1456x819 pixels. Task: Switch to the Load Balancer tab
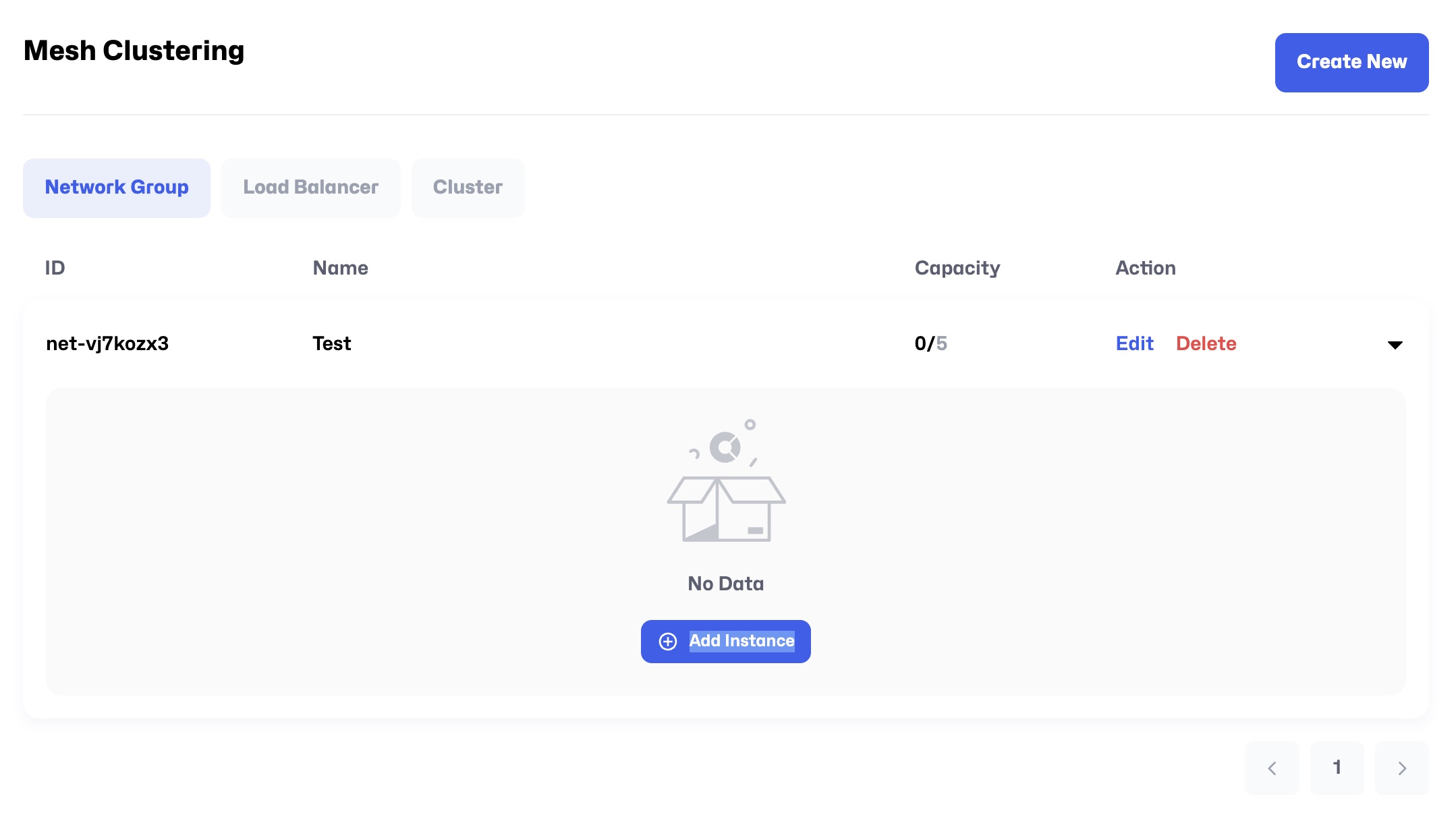[x=310, y=188]
